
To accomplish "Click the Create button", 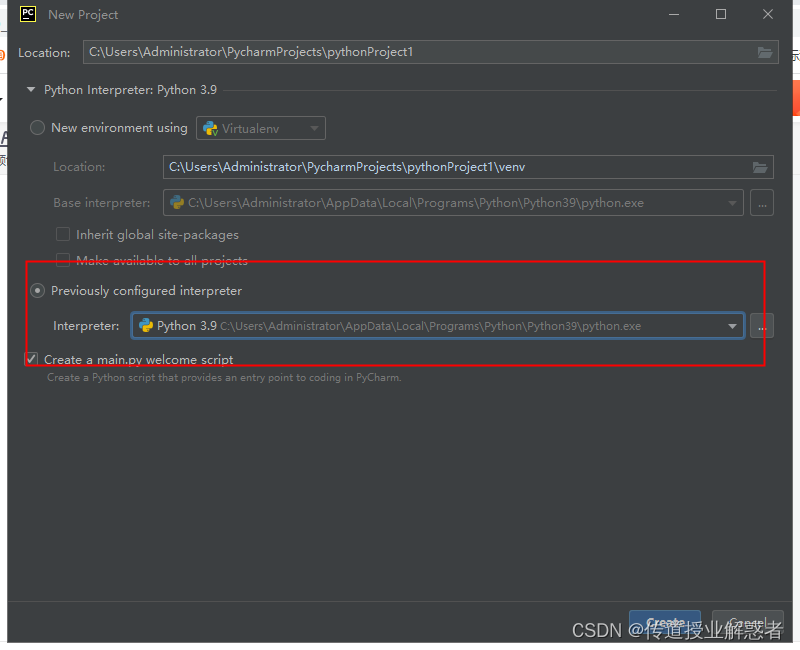I will 665,623.
